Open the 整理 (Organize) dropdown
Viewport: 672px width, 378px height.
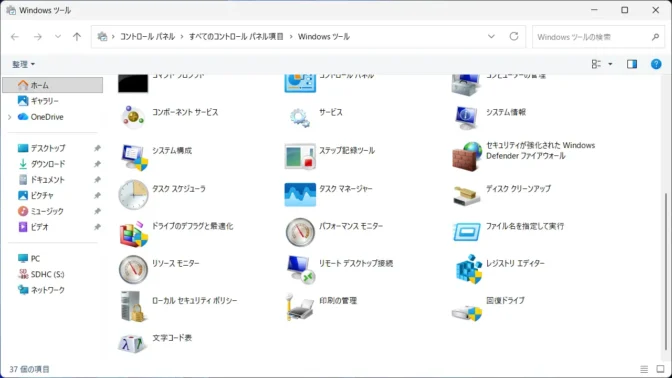pos(23,64)
